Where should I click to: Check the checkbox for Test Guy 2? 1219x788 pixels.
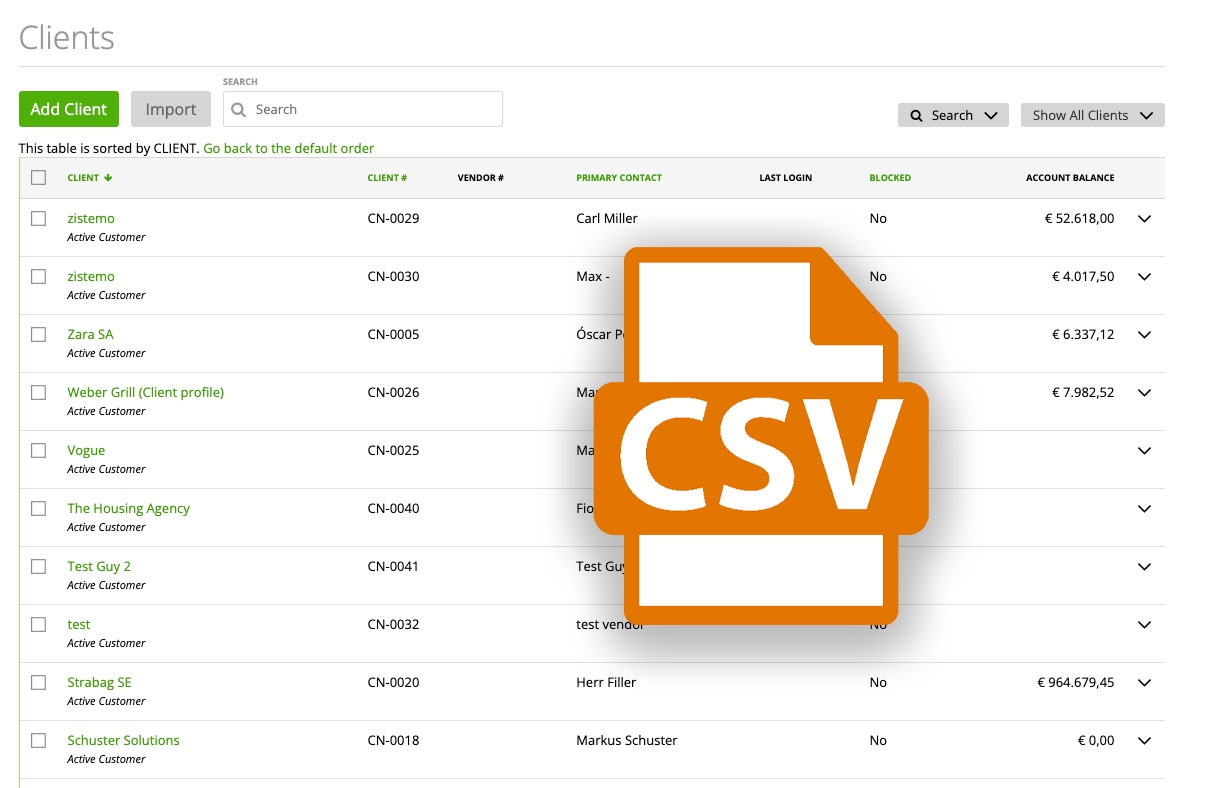coord(38,566)
